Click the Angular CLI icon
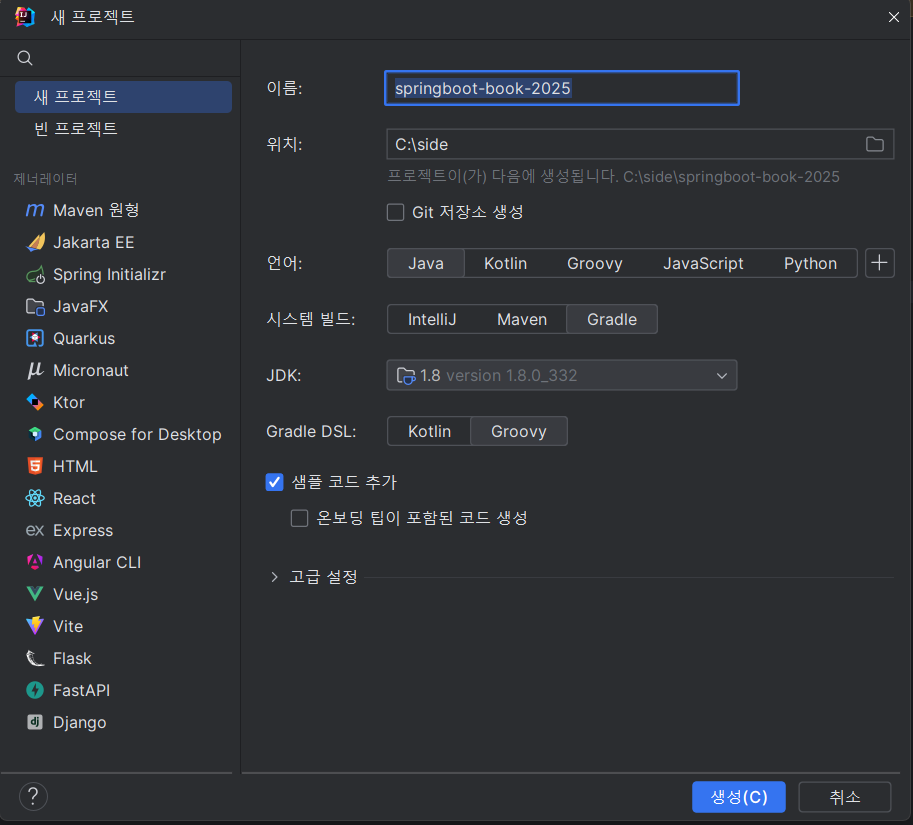This screenshot has width=913, height=825. 35,562
